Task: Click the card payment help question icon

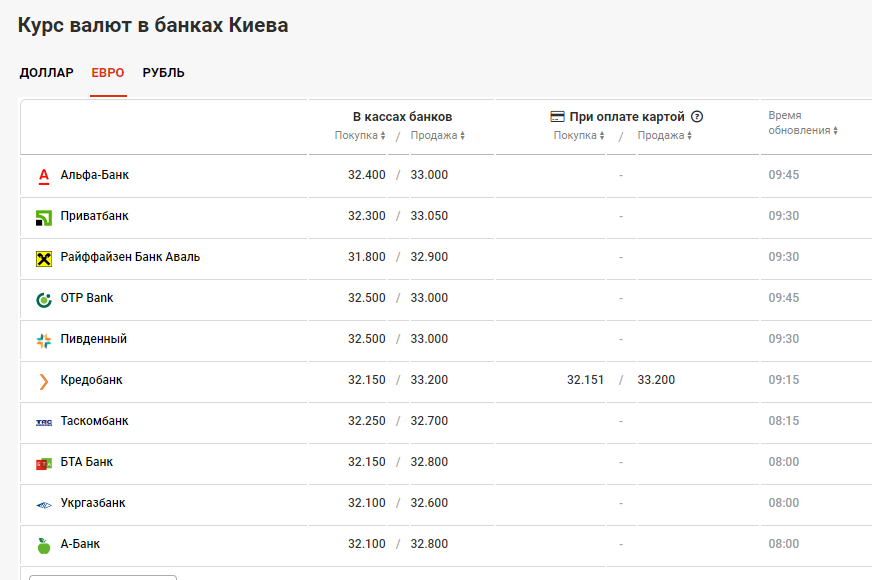Action: 697,117
